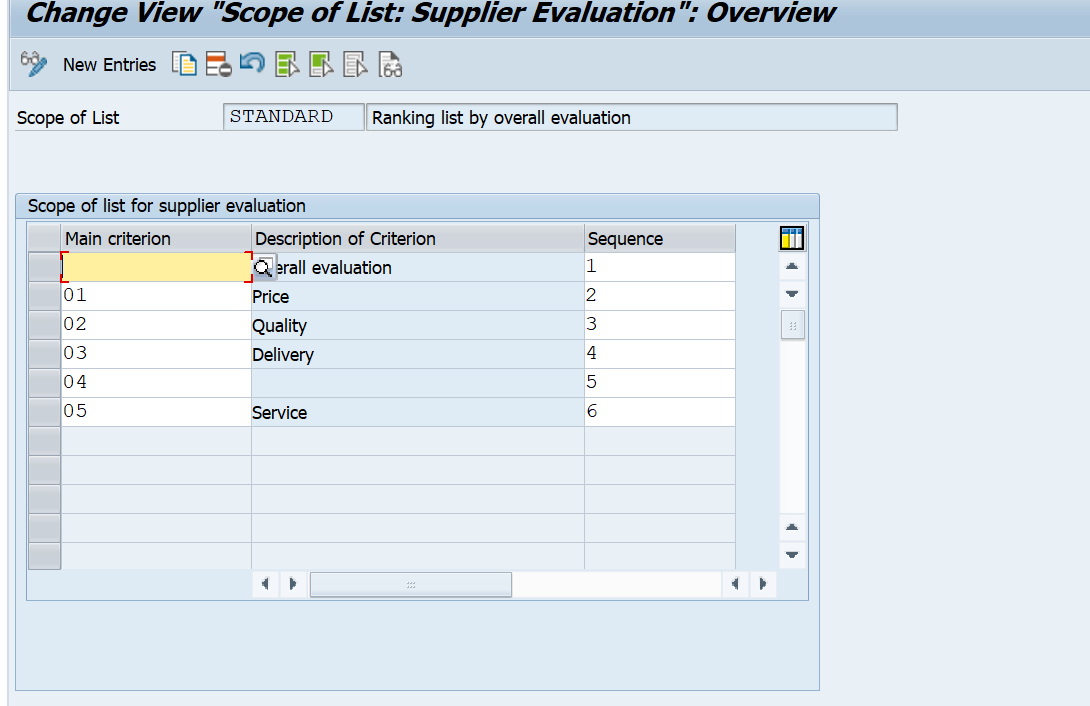1090x706 pixels.
Task: Click the upper scroll-up arrow of vertical scrollbar
Action: (x=792, y=267)
